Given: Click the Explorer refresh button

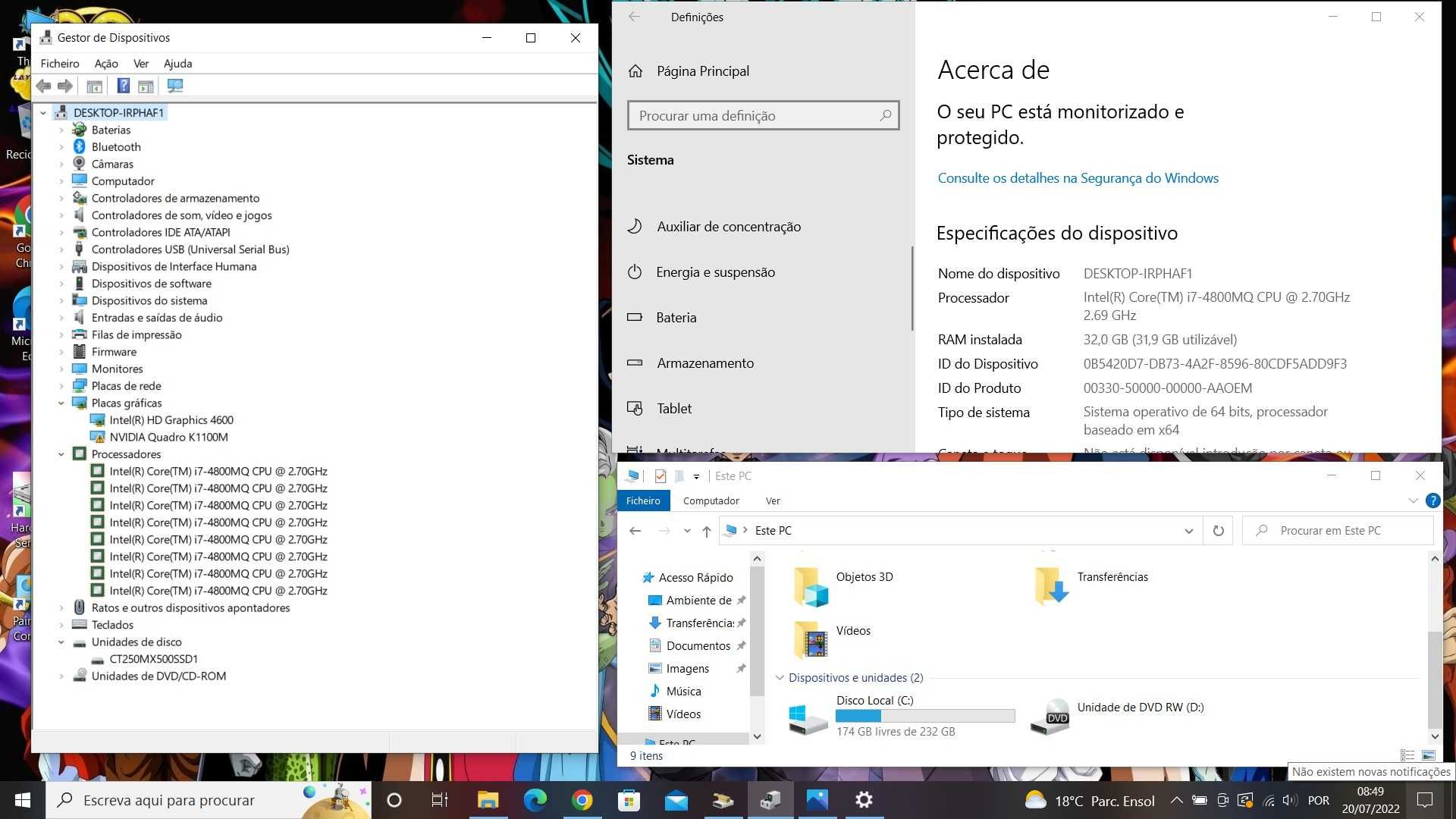Looking at the screenshot, I should 1218,531.
